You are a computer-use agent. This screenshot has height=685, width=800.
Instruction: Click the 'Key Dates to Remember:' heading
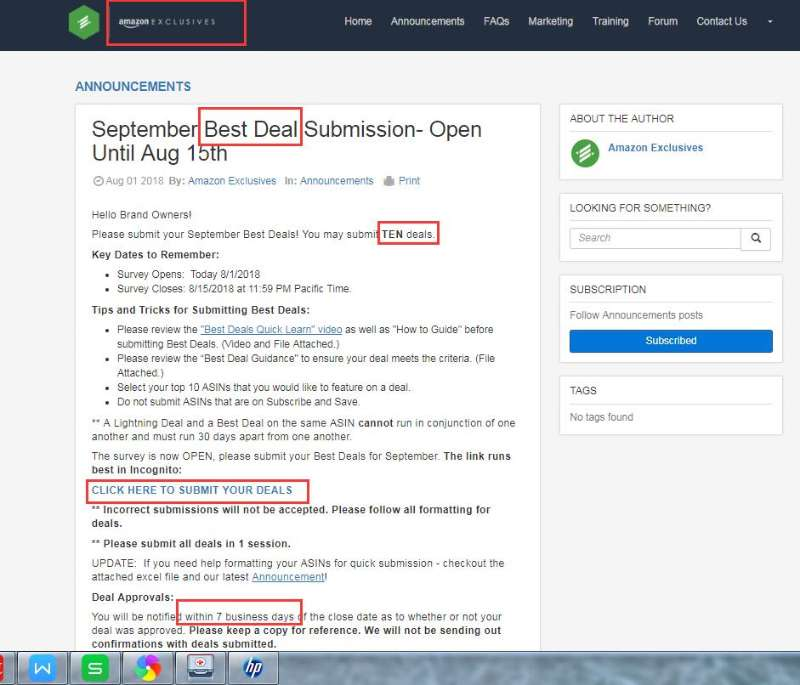[x=156, y=255]
